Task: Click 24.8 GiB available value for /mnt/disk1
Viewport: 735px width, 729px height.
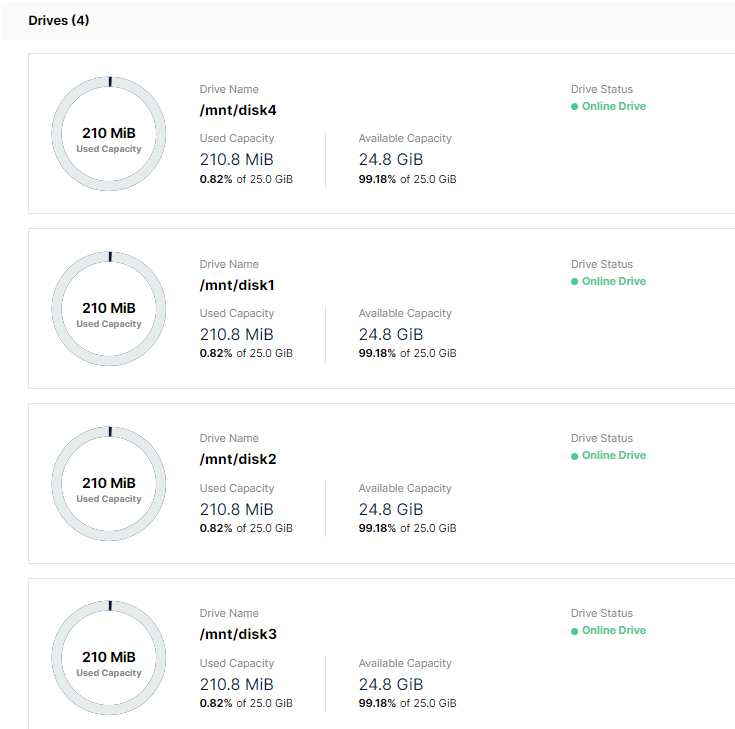Action: point(391,334)
